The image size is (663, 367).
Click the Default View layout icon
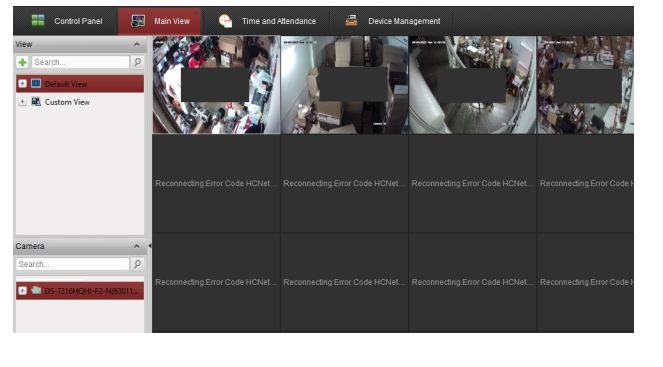click(36, 84)
